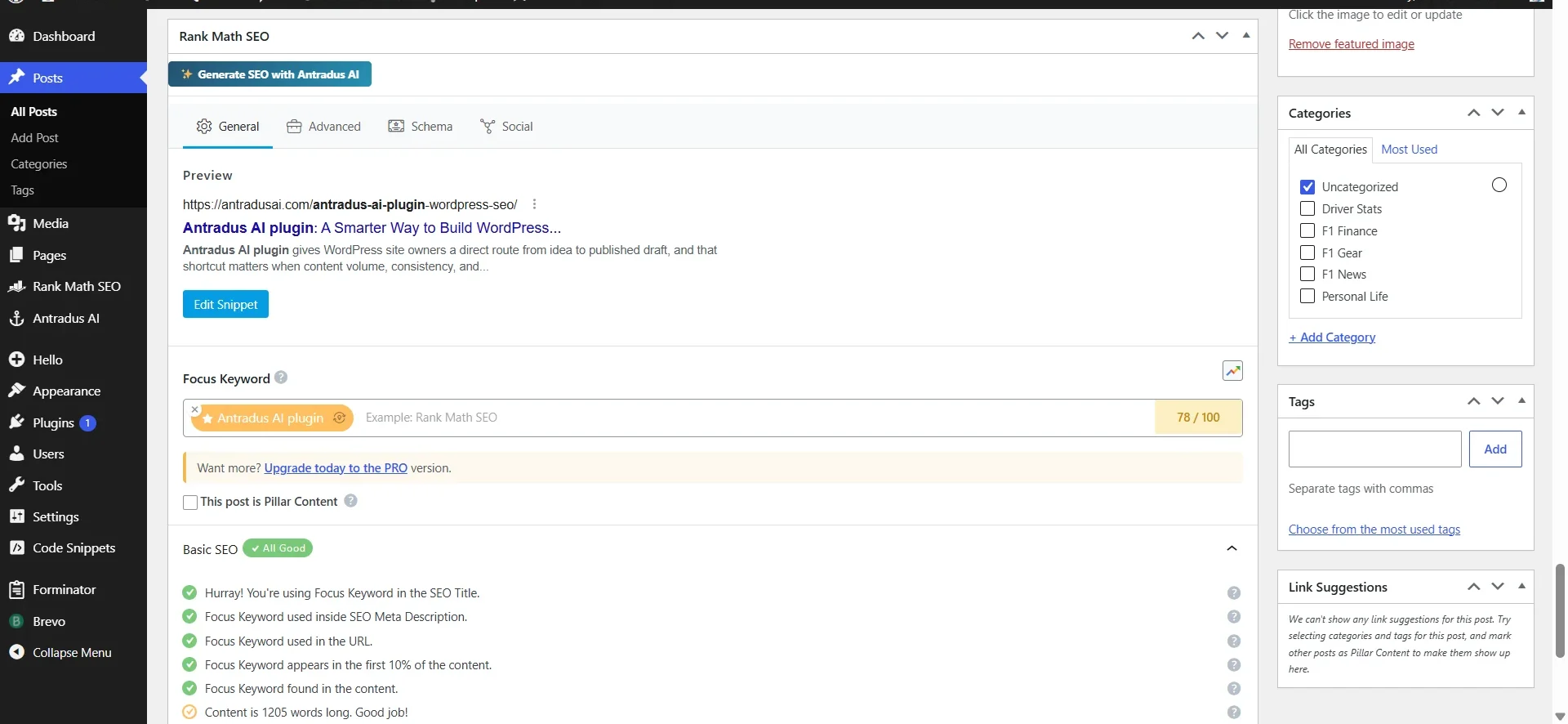Open the Media library icon
The image size is (1568, 724).
click(16, 223)
